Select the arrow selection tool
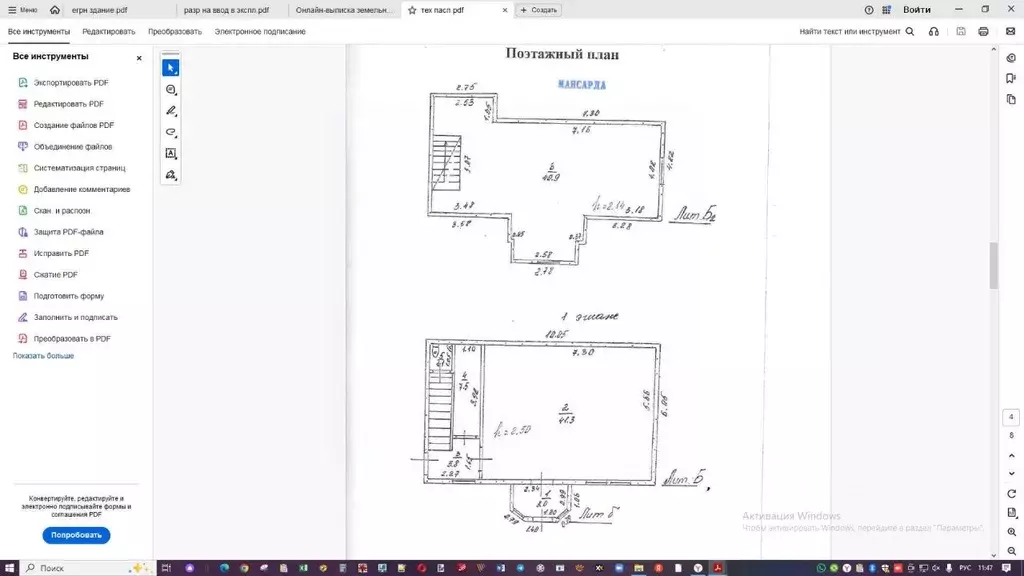This screenshot has width=1024, height=576. [170, 68]
